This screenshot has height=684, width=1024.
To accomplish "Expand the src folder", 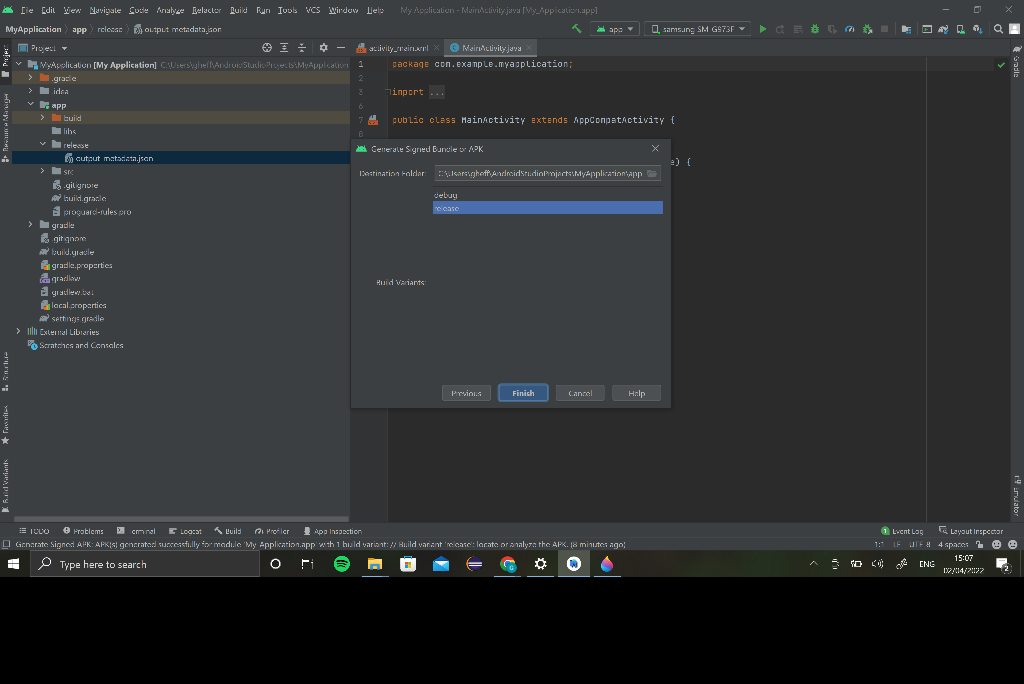I will (x=42, y=171).
